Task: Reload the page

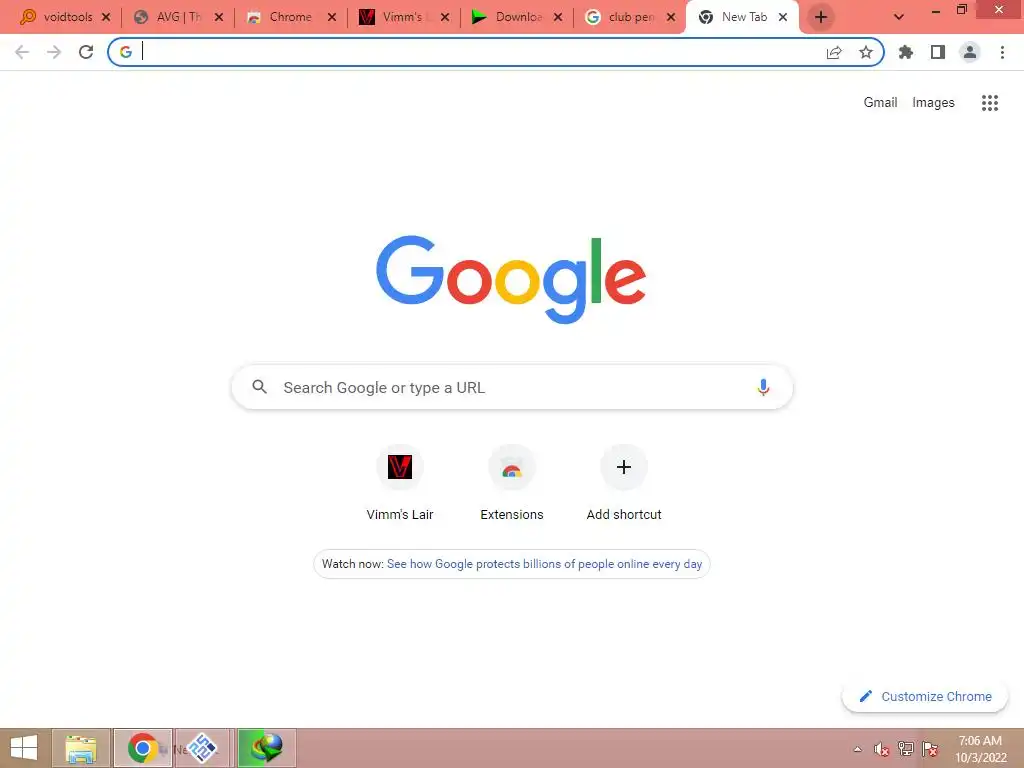Action: [86, 52]
